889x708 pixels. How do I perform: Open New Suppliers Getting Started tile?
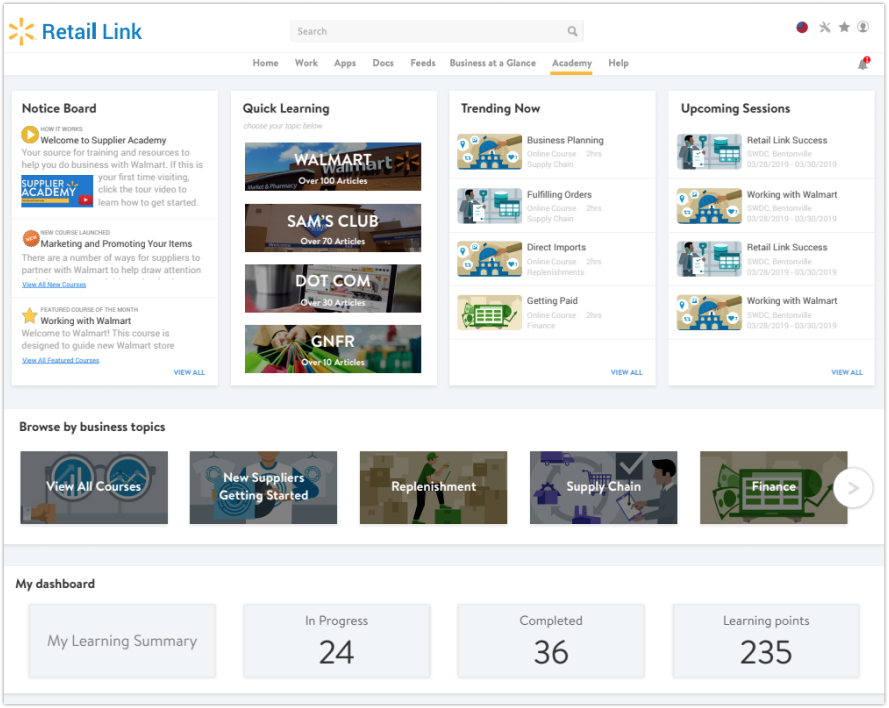263,487
